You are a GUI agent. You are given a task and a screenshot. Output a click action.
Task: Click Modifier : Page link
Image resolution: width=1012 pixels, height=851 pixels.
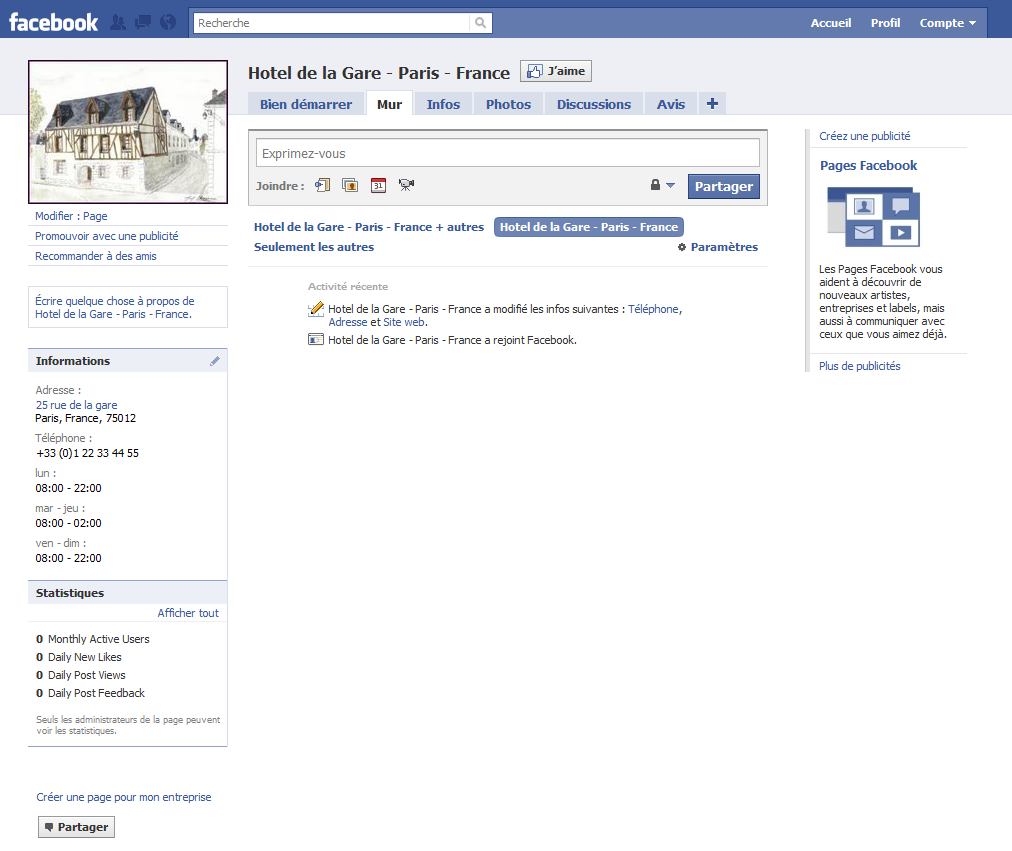[x=71, y=216]
